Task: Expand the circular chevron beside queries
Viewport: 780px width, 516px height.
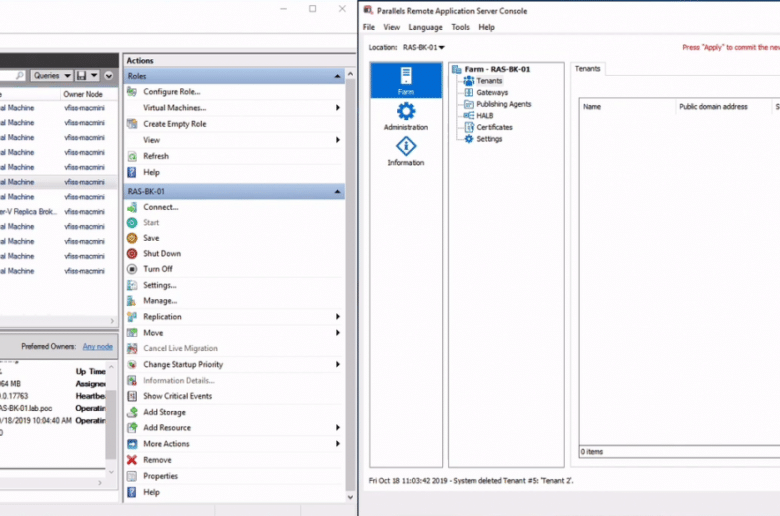Action: [x=108, y=76]
